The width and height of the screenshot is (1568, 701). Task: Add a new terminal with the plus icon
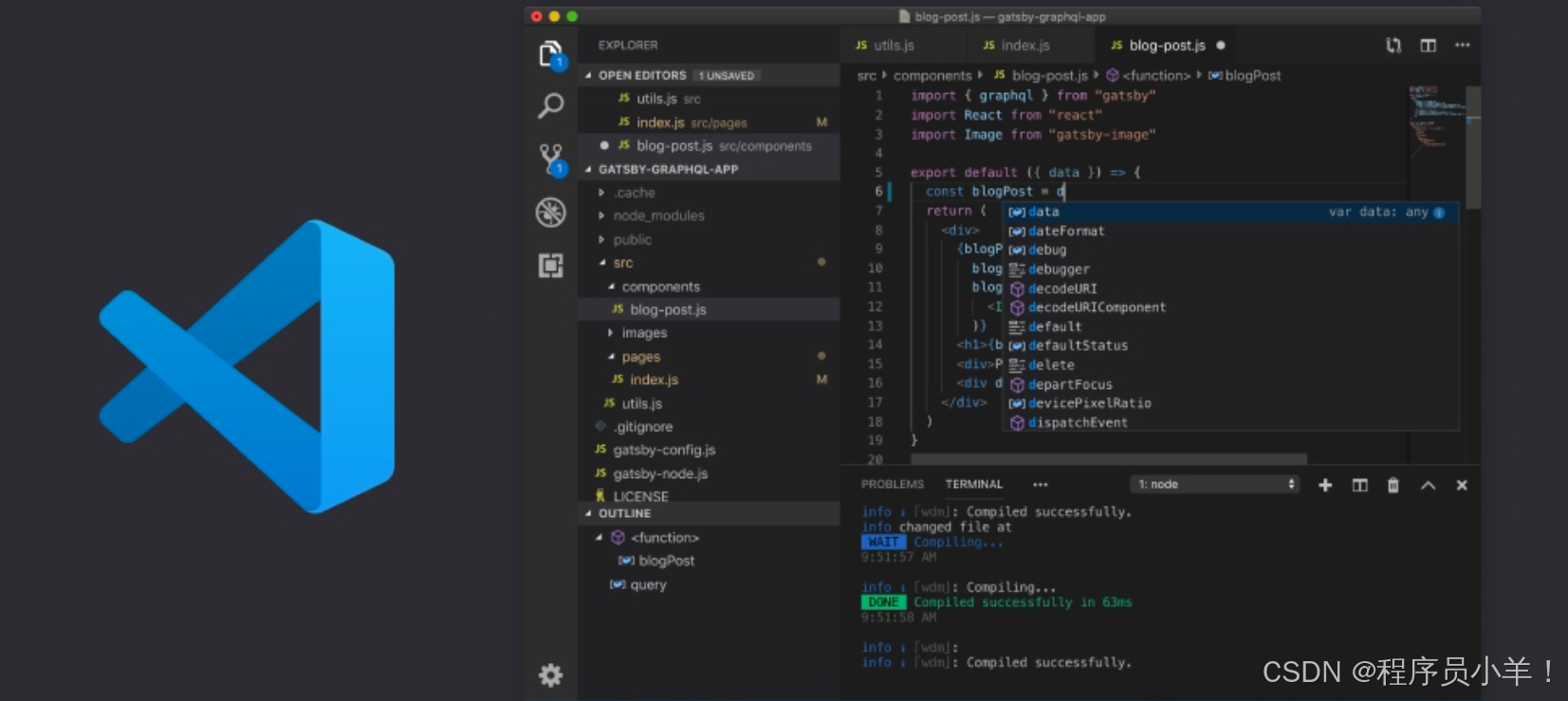[x=1325, y=485]
